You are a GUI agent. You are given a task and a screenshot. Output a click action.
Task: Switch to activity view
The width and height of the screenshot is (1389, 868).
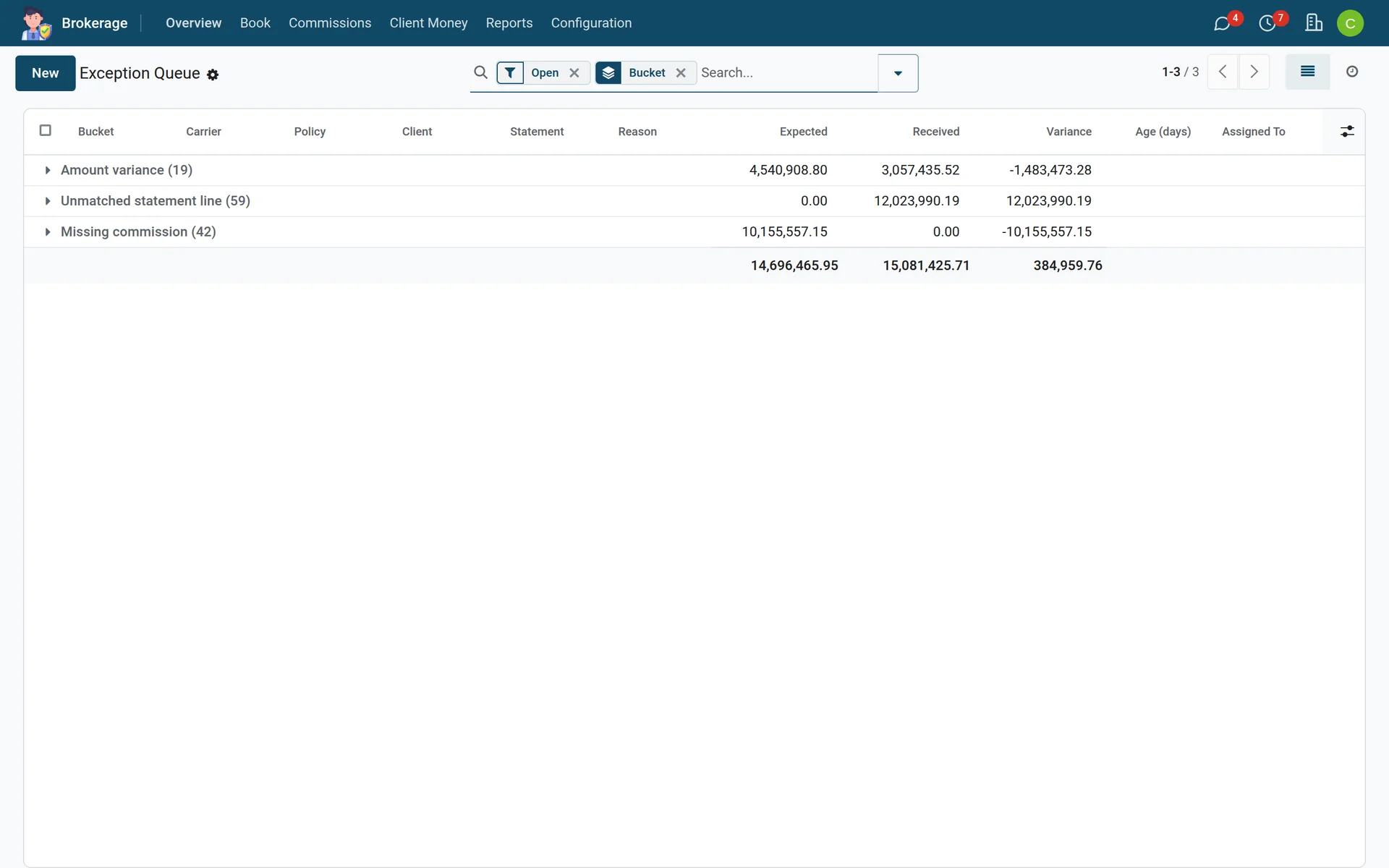tap(1352, 72)
